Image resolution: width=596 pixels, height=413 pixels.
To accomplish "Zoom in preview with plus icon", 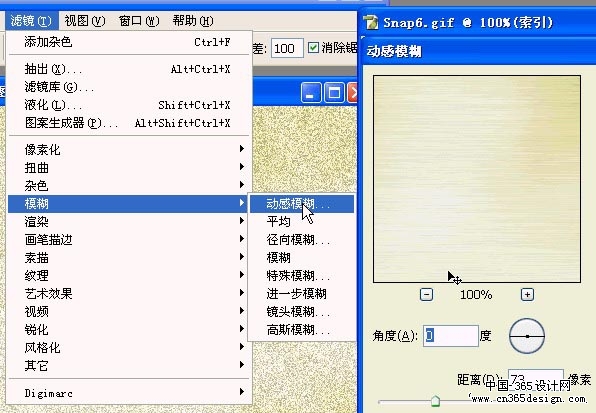I will [527, 294].
